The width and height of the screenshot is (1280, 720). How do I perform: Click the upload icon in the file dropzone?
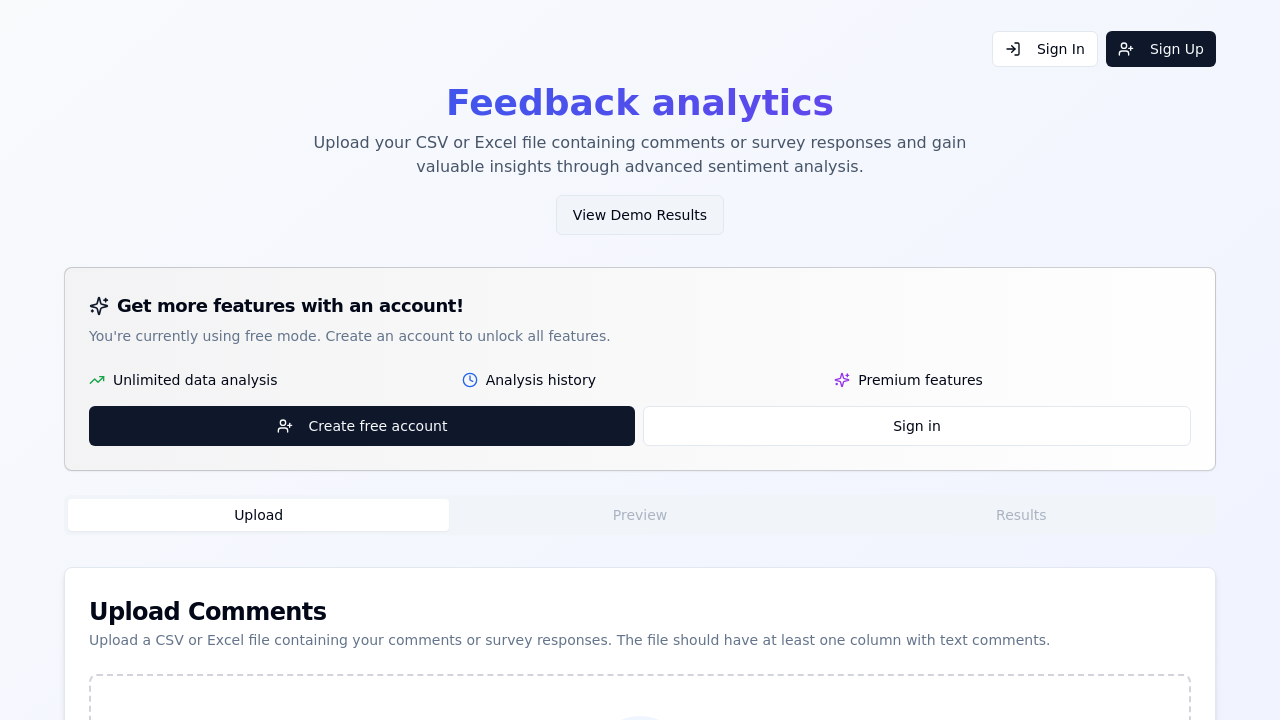pos(640,717)
